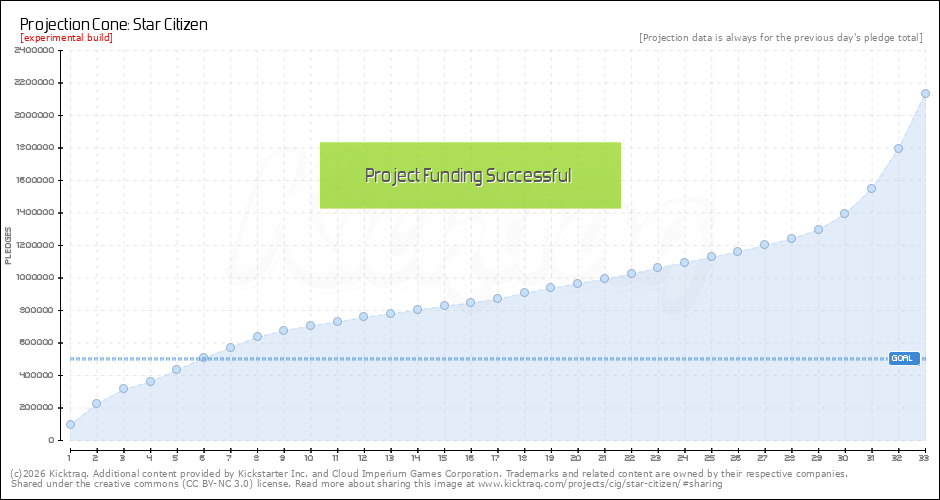The width and height of the screenshot is (940, 500).
Task: Select the final day 33 data point
Action: 925,94
